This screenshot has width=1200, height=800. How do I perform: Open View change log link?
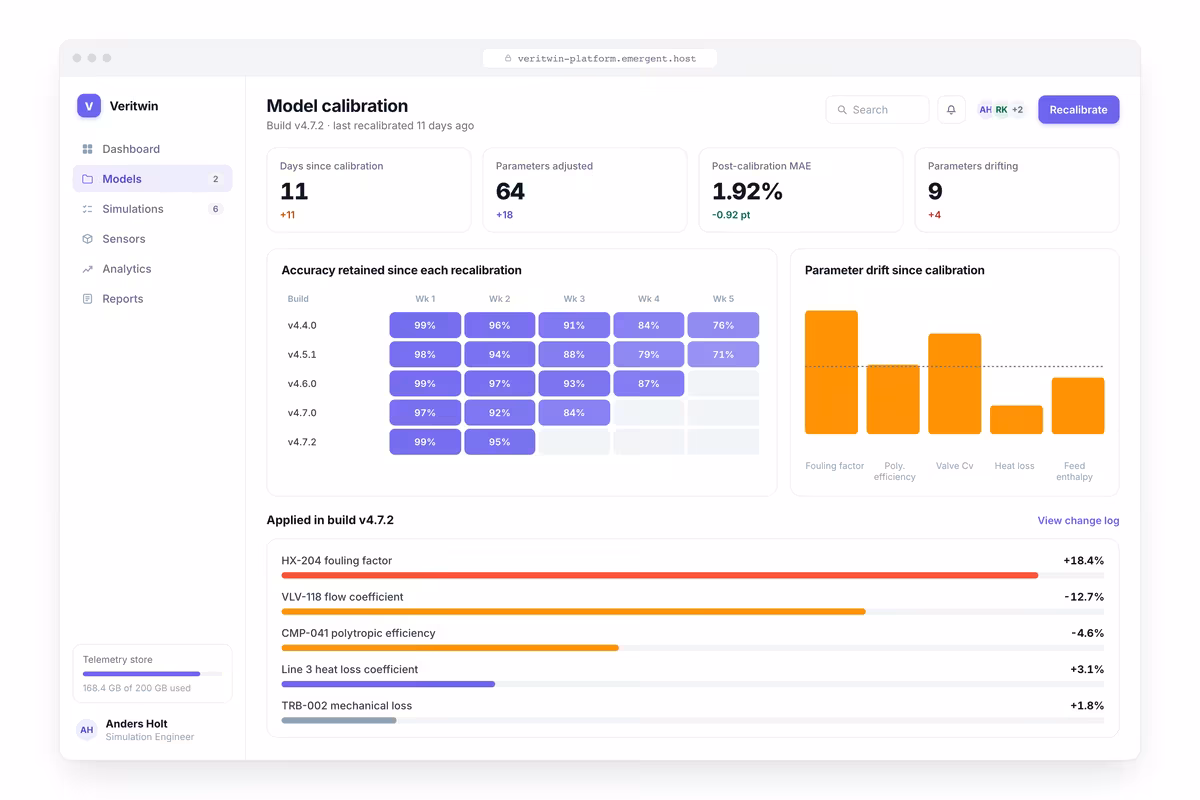[x=1078, y=521]
